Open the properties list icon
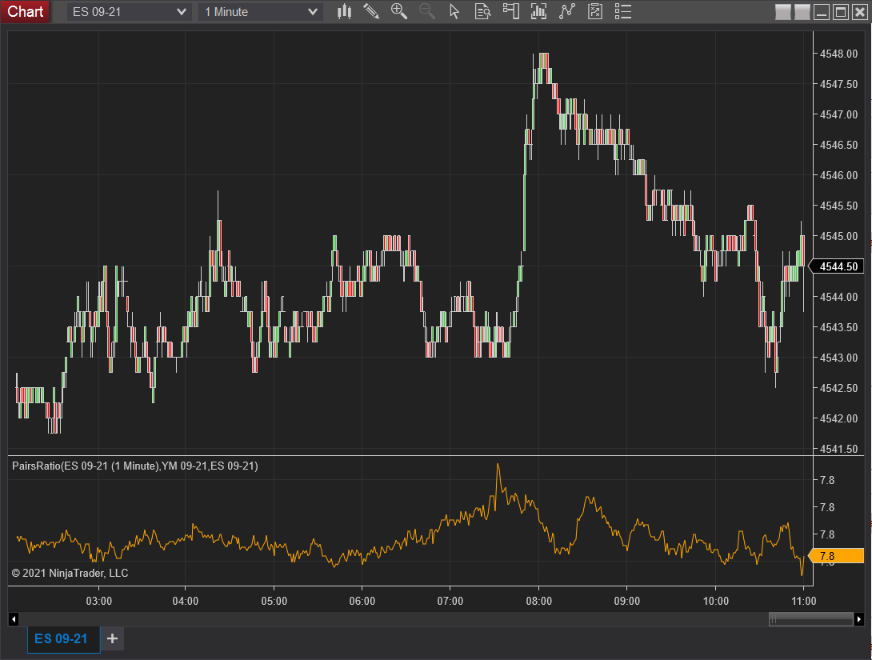The image size is (872, 660). tap(623, 12)
